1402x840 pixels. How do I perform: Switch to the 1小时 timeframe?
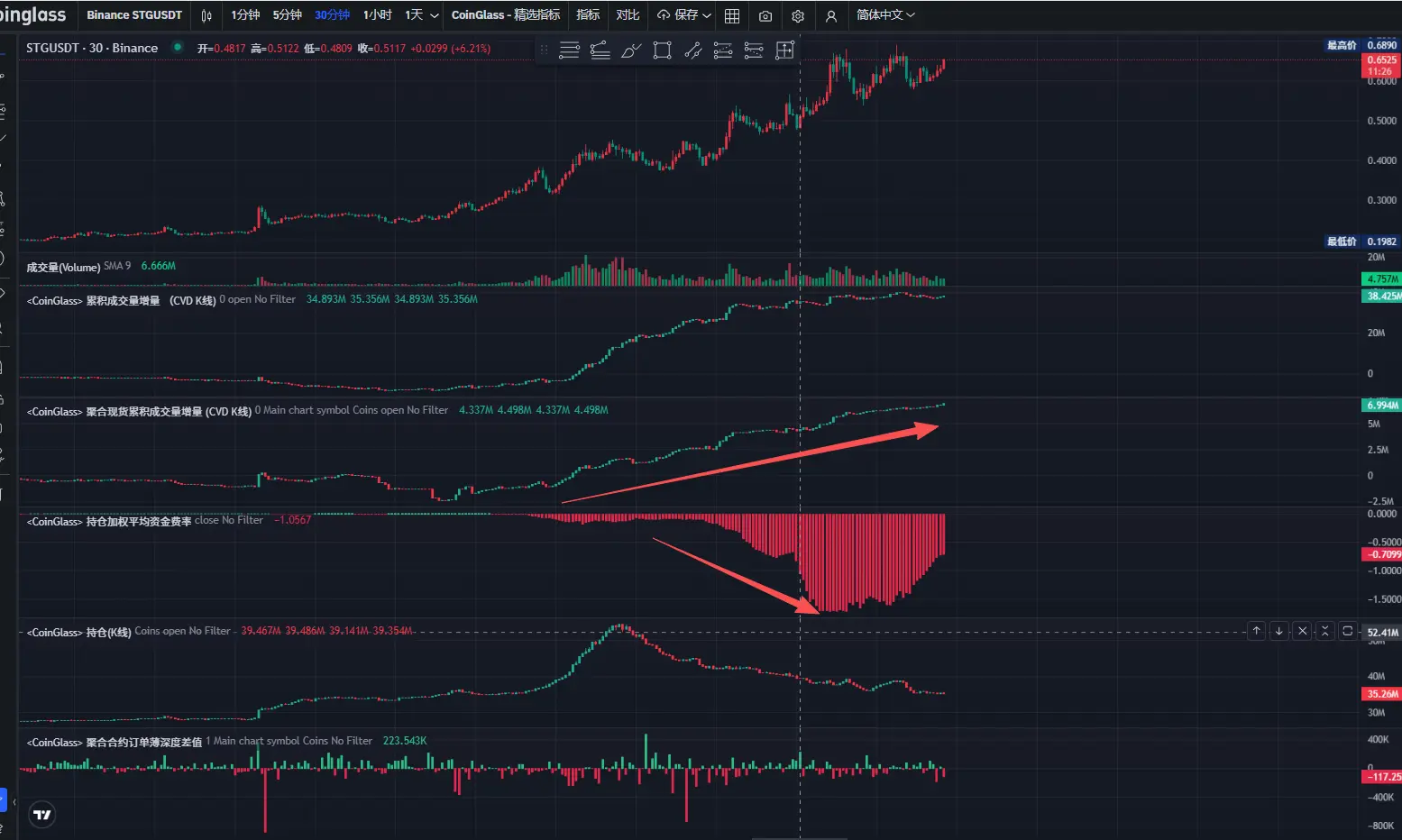click(377, 15)
